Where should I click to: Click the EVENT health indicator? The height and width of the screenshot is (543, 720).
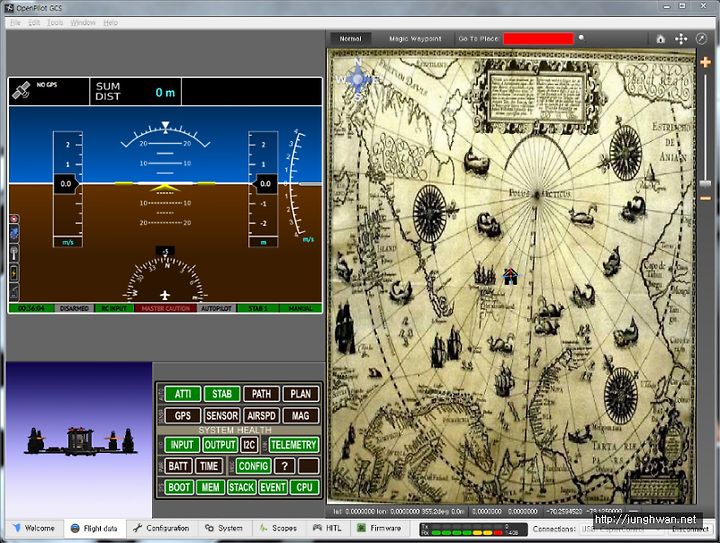(273, 487)
